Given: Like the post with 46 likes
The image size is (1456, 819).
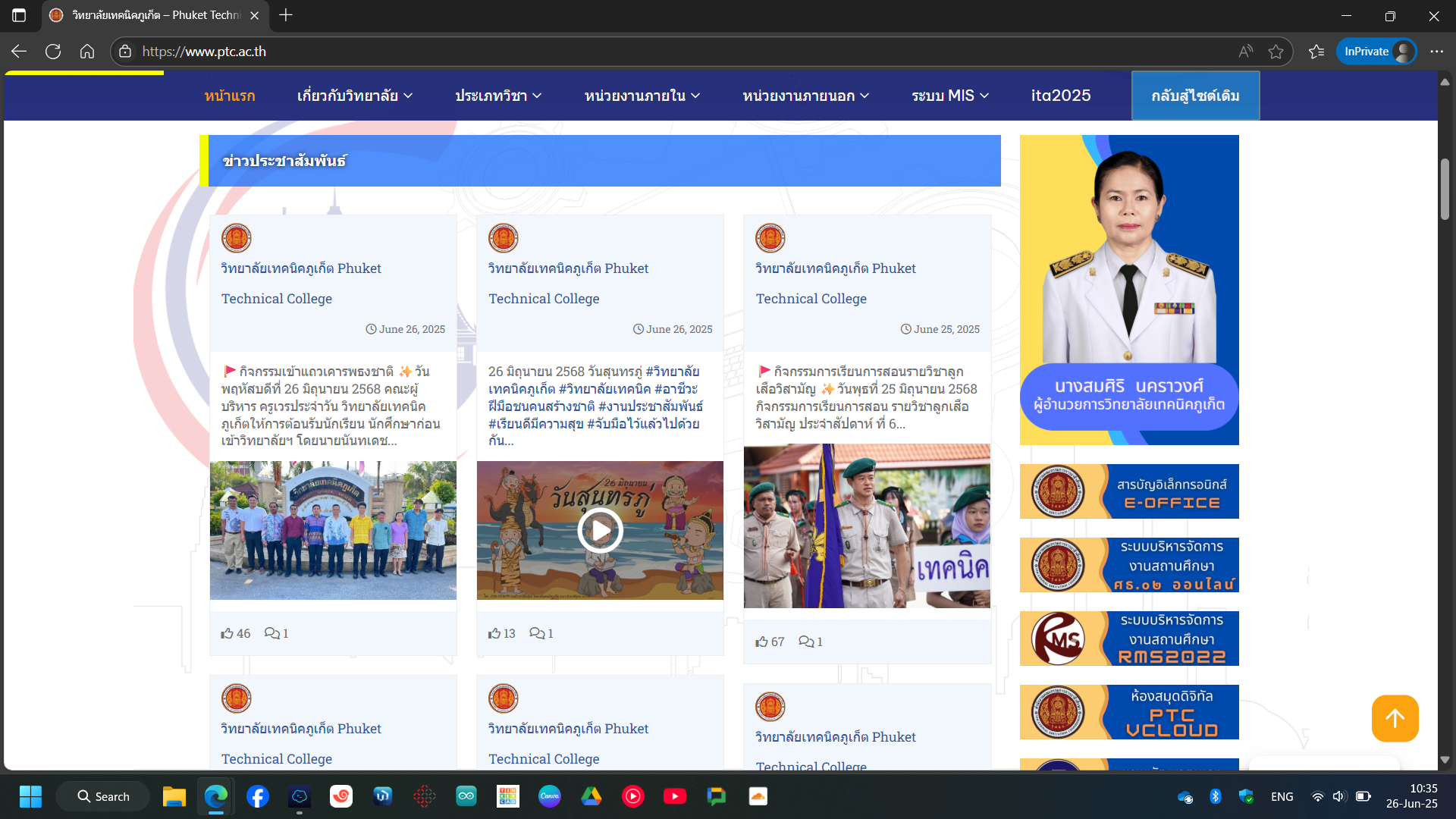Looking at the screenshot, I should (235, 633).
